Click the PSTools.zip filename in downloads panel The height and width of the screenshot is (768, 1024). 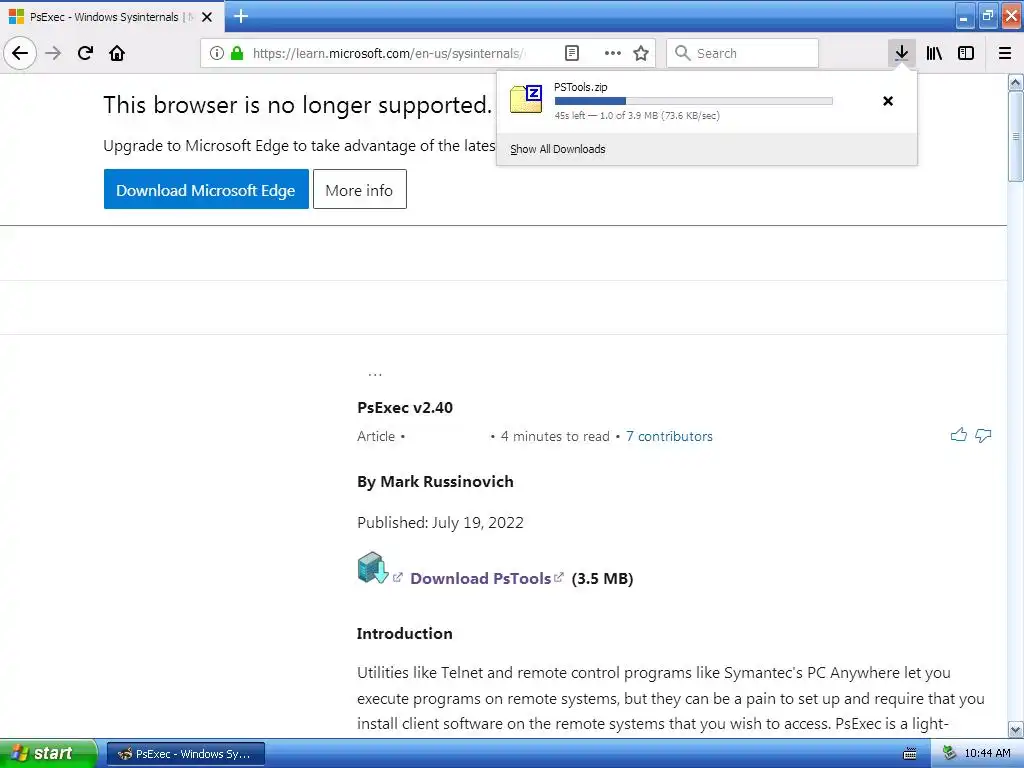pos(581,87)
